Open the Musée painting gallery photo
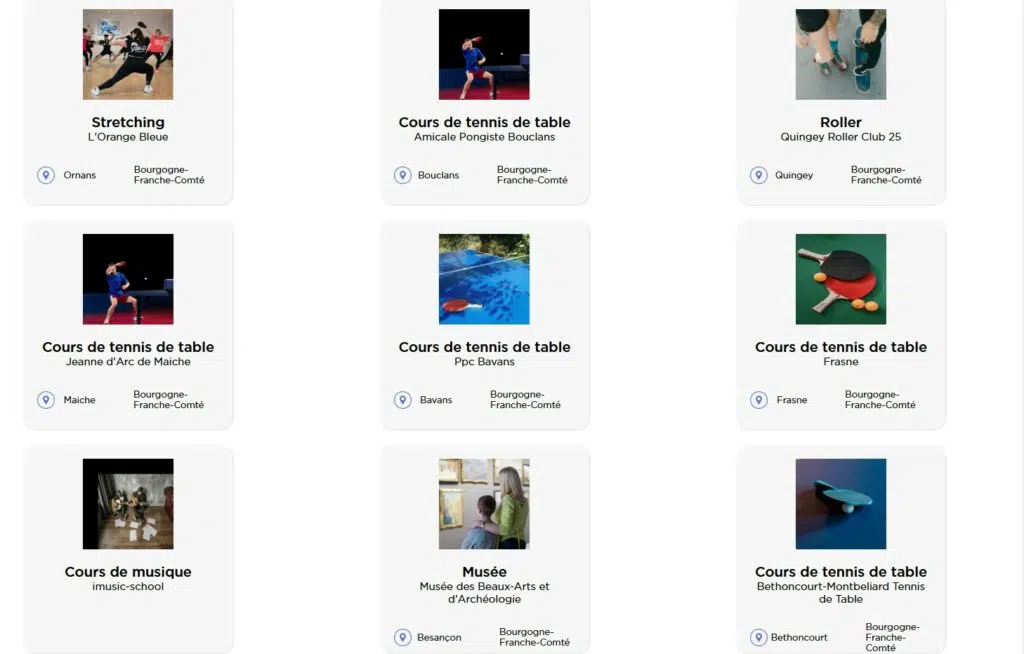Viewport: 1024px width, 654px height. click(x=484, y=504)
